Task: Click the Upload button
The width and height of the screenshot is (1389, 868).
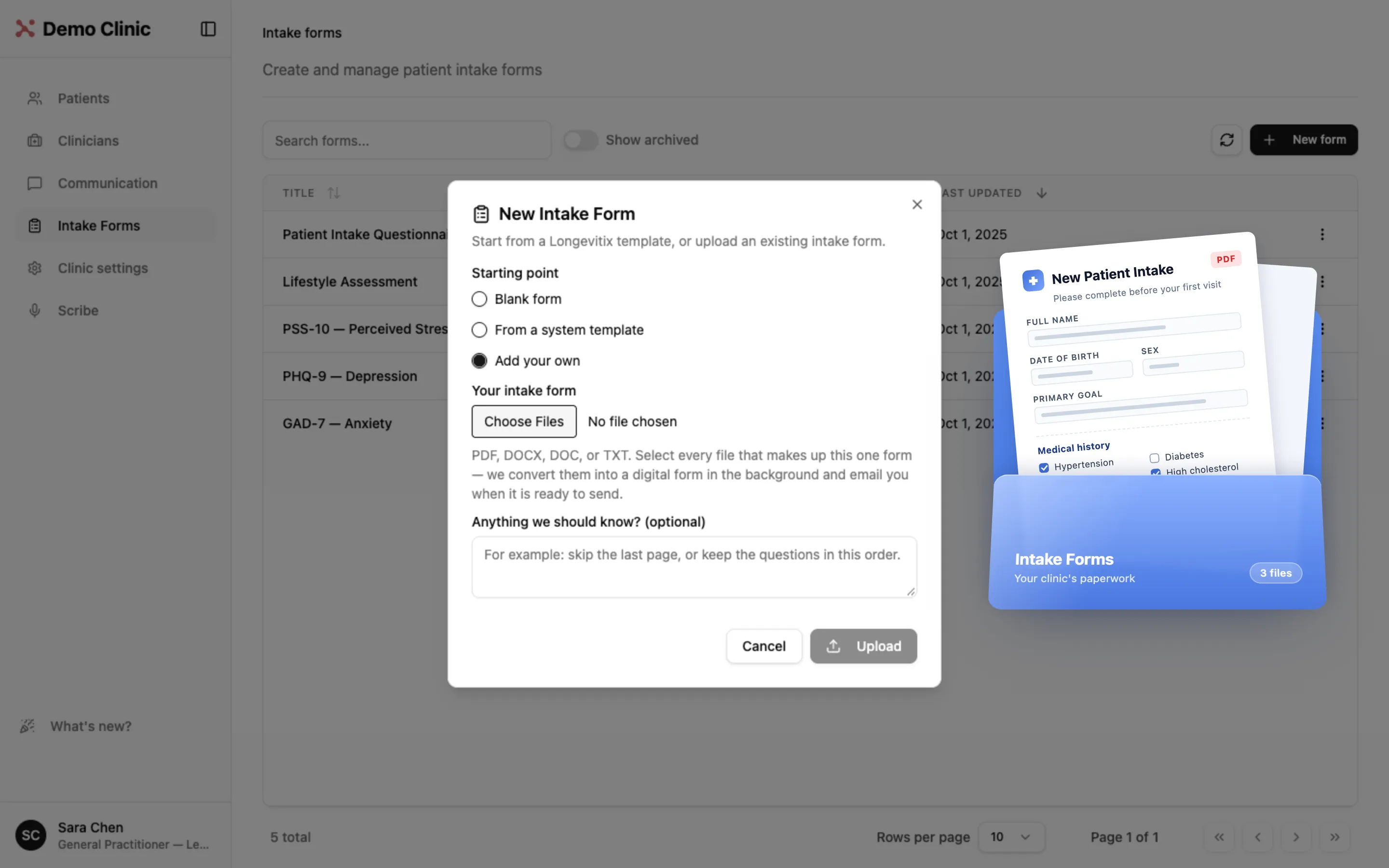Action: [863, 646]
